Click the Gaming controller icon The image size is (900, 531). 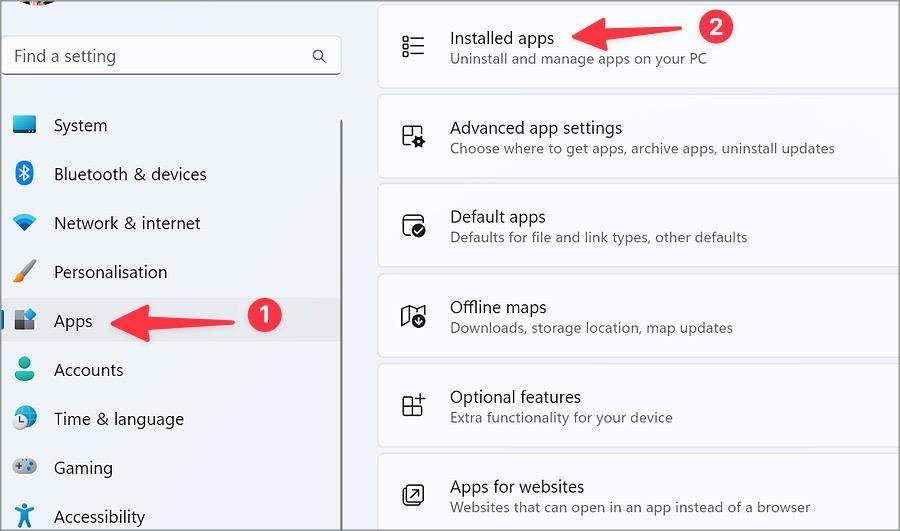25,466
